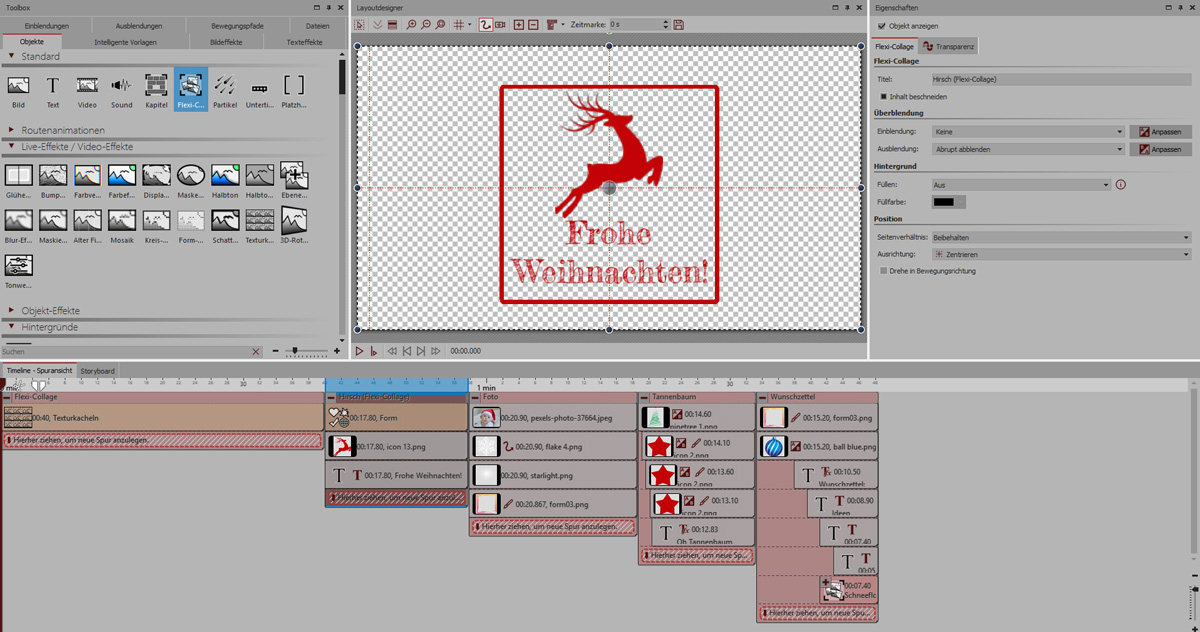This screenshot has width=1200, height=632.
Task: Enable the Inhalt beschneiden checkbox
Action: point(884,97)
